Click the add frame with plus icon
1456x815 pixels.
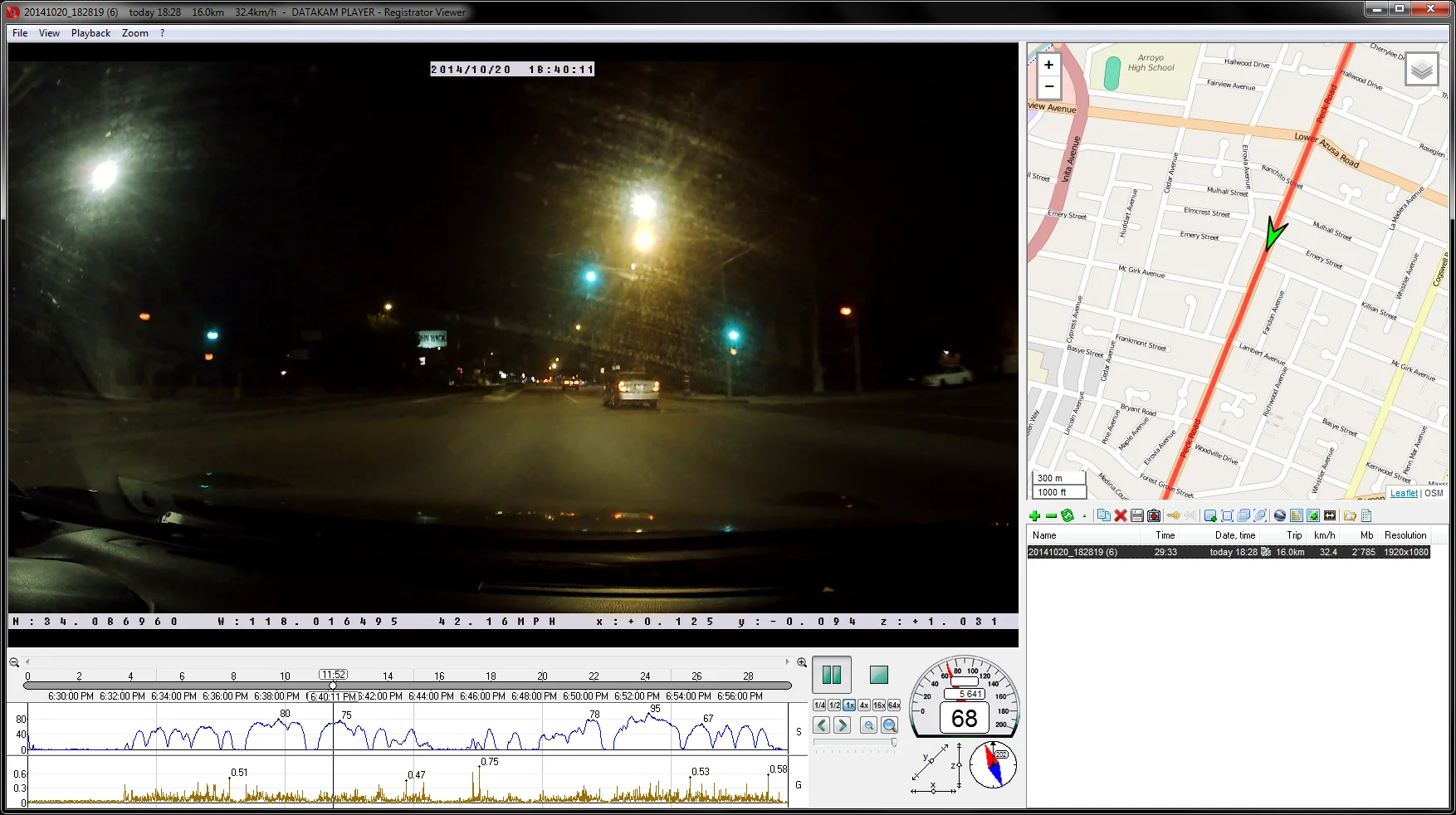1210,515
